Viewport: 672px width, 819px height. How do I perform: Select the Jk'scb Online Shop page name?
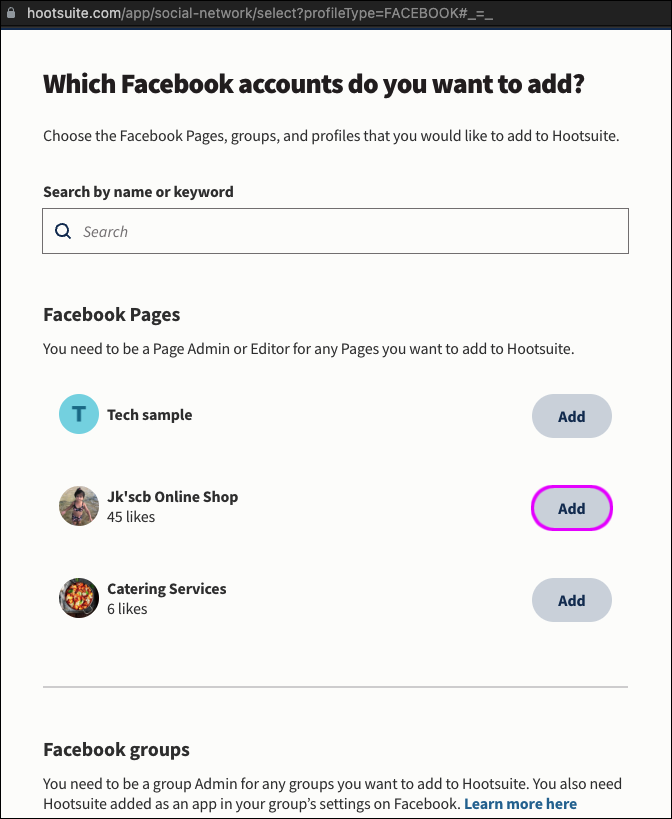pyautogui.click(x=173, y=497)
